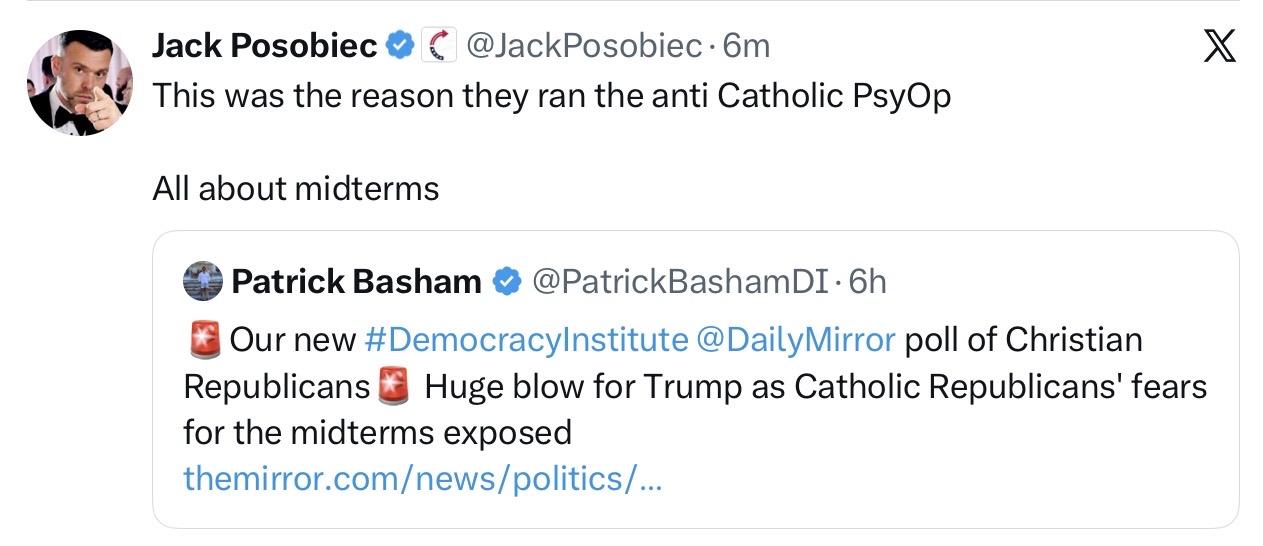Open the themirror.com news link
Image resolution: width=1263 pixels, height=546 pixels.
pos(422,479)
